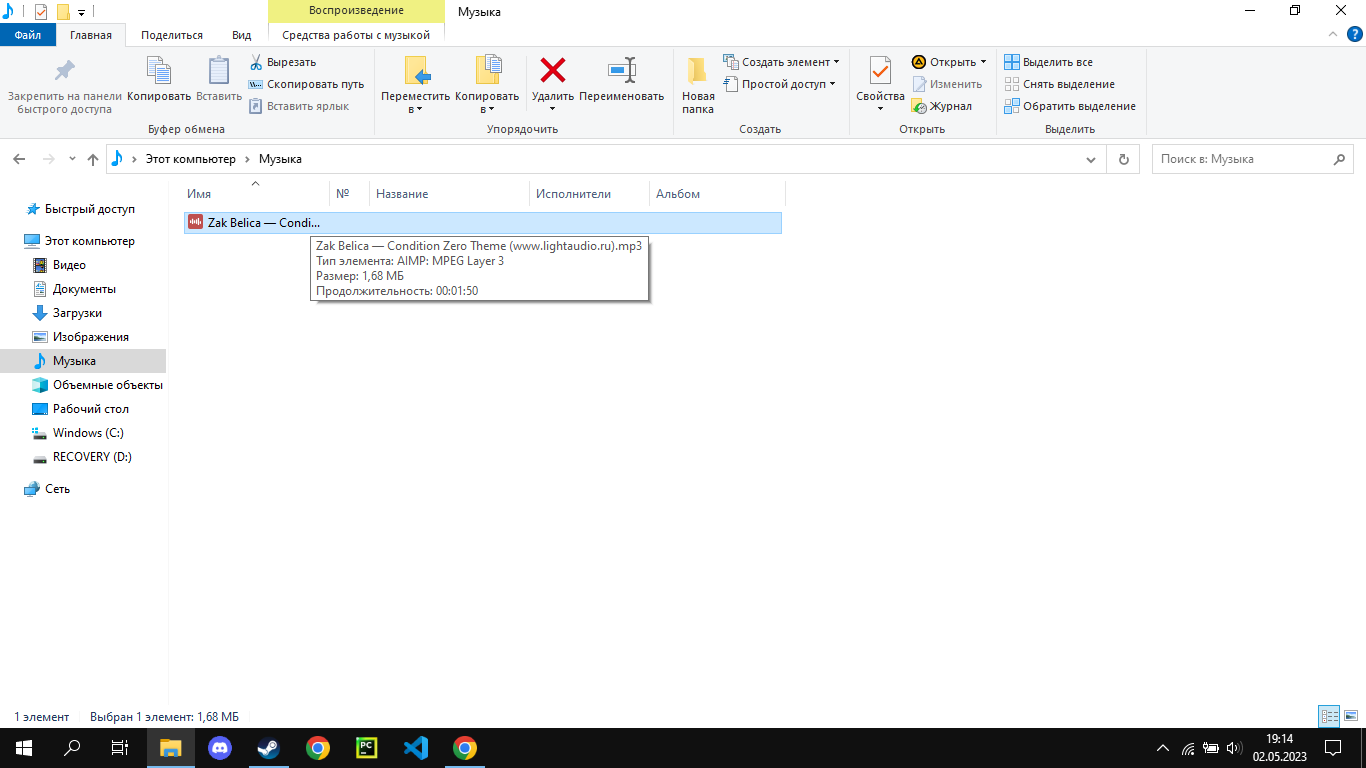
Task: Sort by Album (Альбом) column header
Action: (x=717, y=194)
